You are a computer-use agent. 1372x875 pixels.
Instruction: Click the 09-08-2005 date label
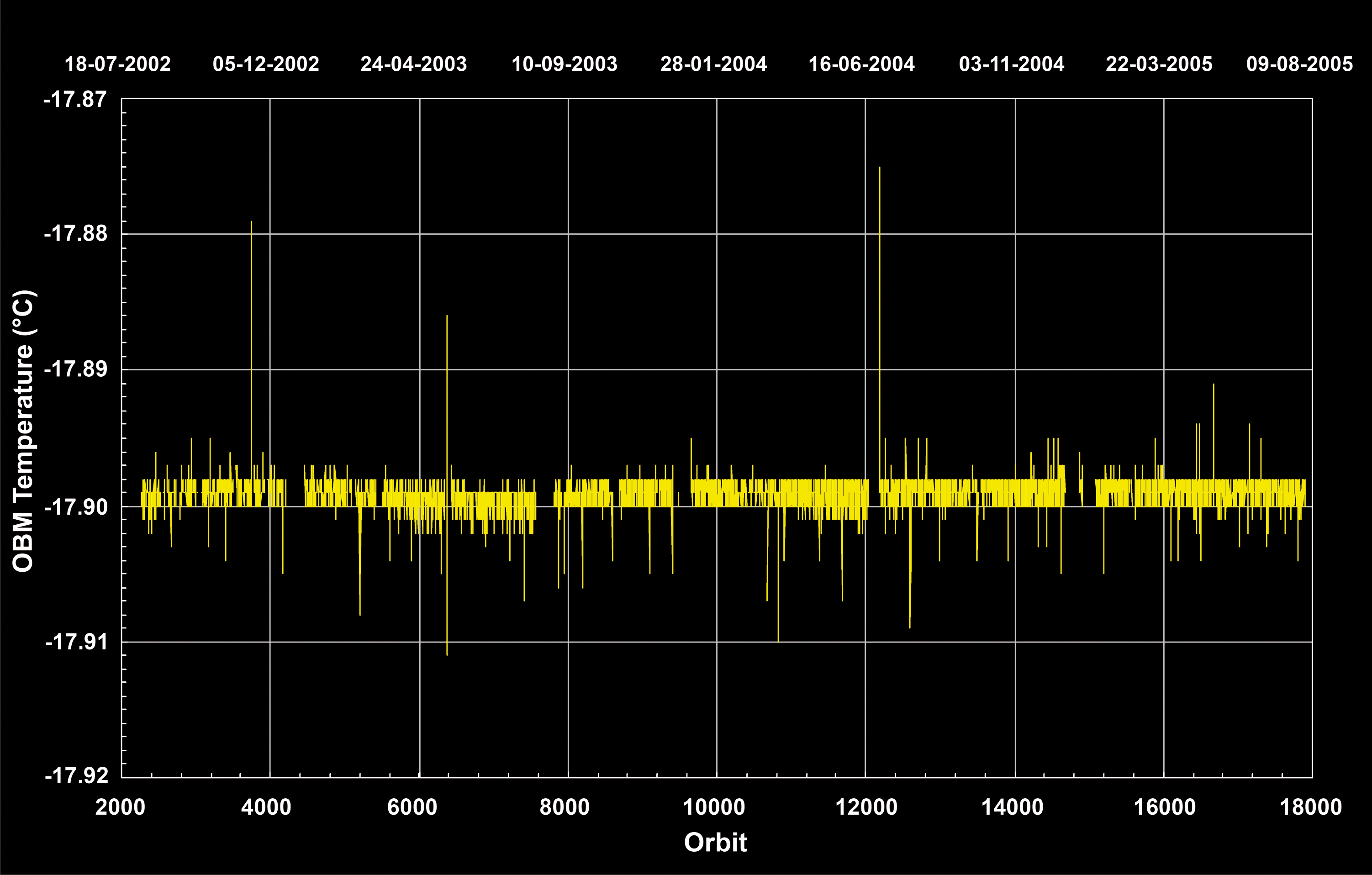click(x=1299, y=64)
